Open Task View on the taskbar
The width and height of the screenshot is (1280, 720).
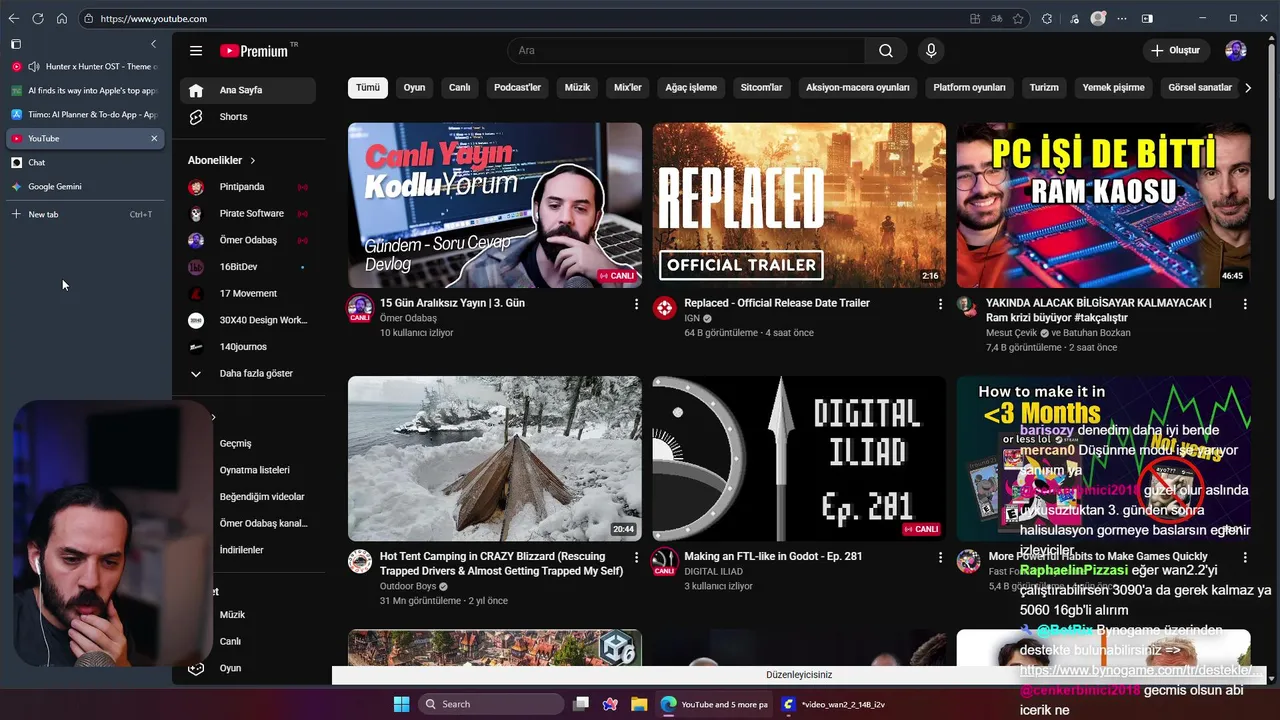(581, 704)
